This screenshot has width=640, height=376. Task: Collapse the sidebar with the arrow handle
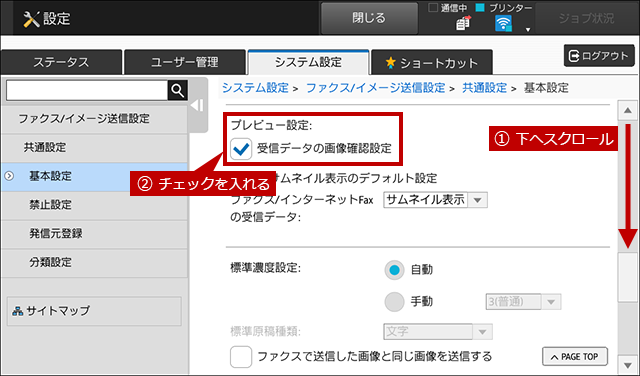pos(198,105)
